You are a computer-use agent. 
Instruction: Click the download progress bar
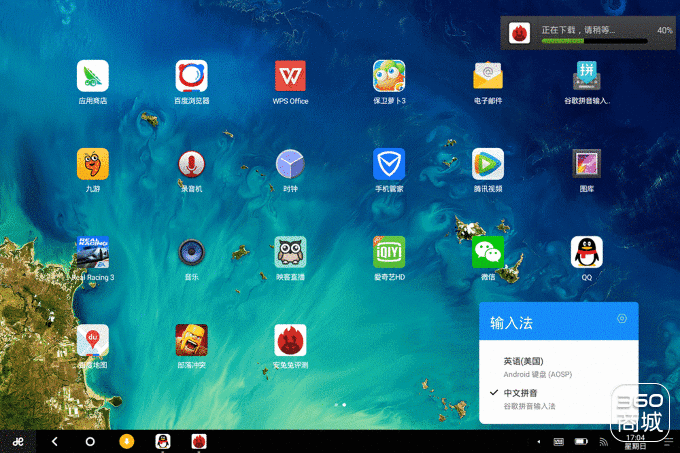[595, 41]
